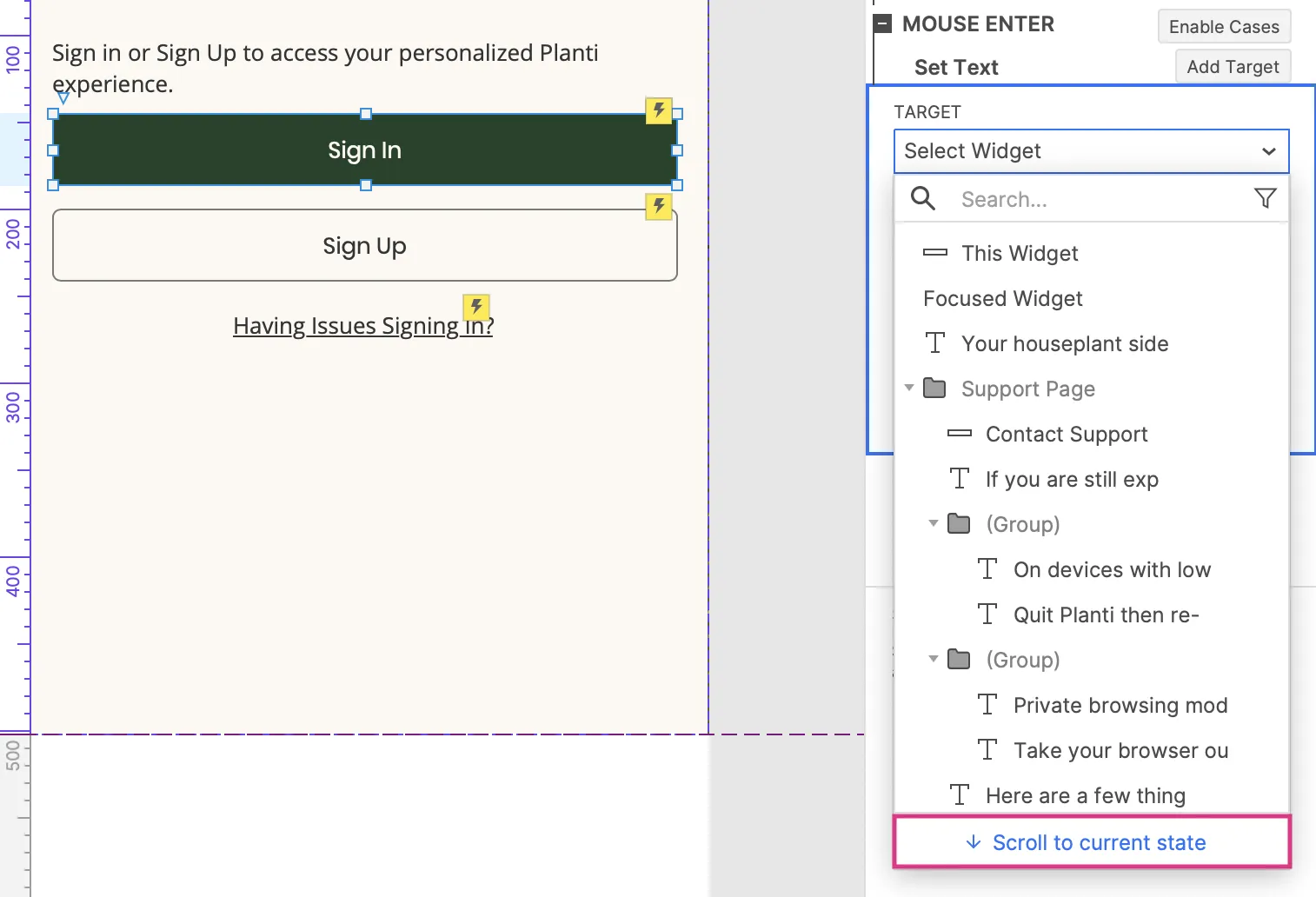Click Add Target button
This screenshot has height=897, width=1316.
point(1233,67)
